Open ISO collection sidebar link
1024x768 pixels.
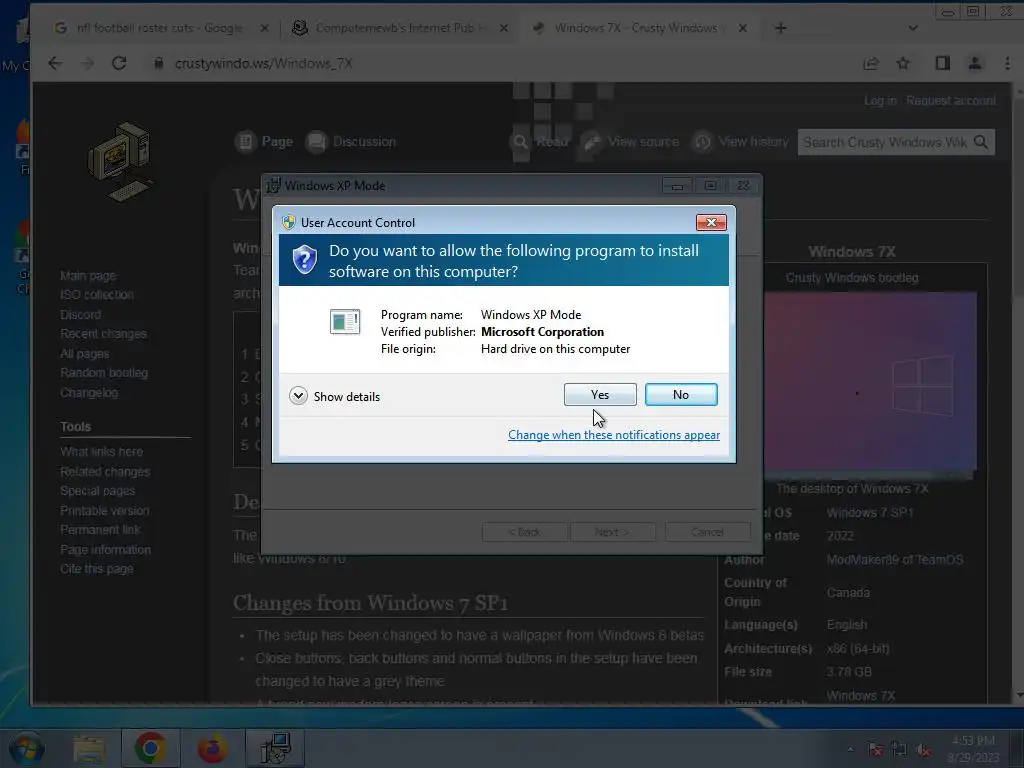click(97, 295)
